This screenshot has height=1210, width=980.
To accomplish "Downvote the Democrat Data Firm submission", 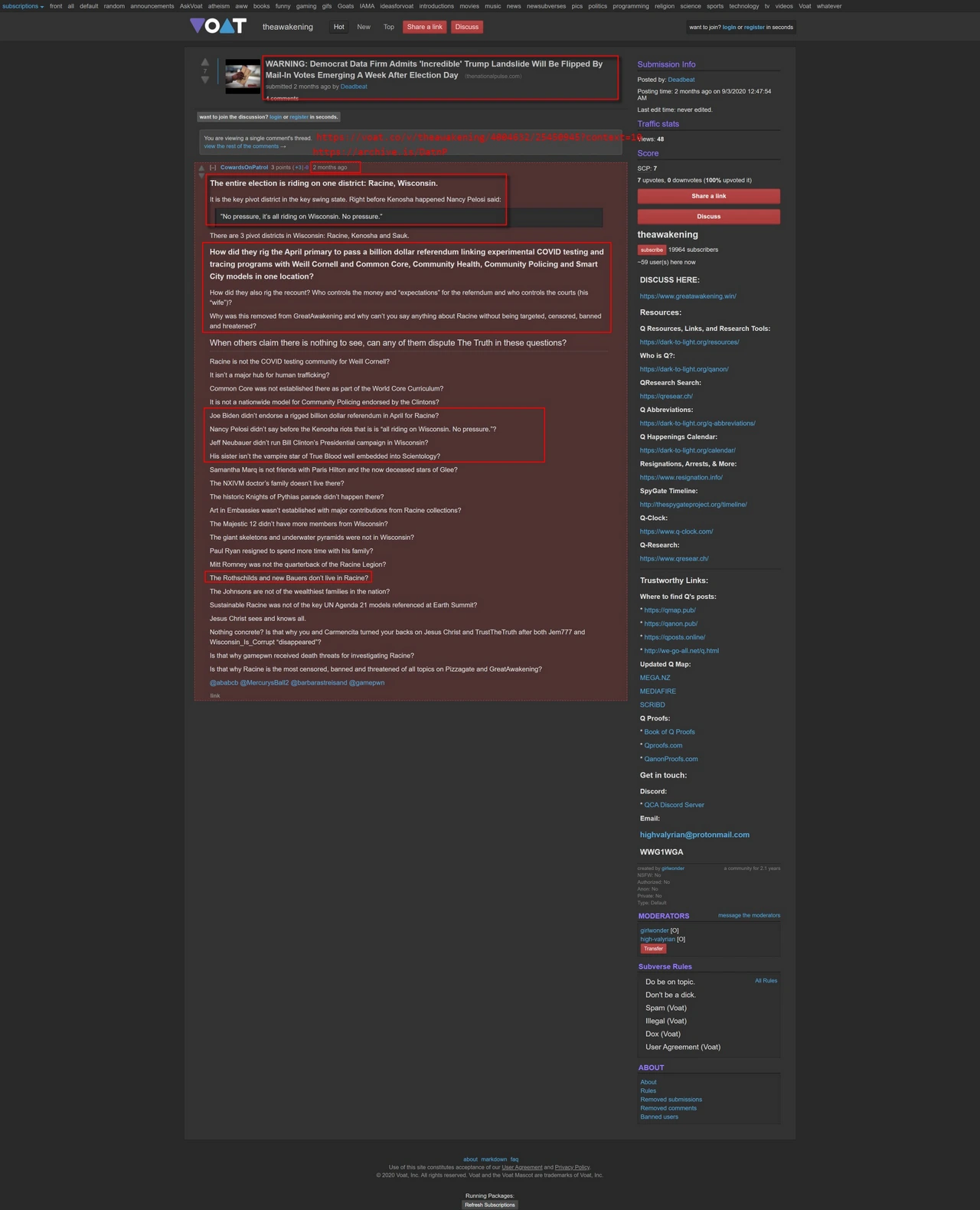I will point(204,80).
